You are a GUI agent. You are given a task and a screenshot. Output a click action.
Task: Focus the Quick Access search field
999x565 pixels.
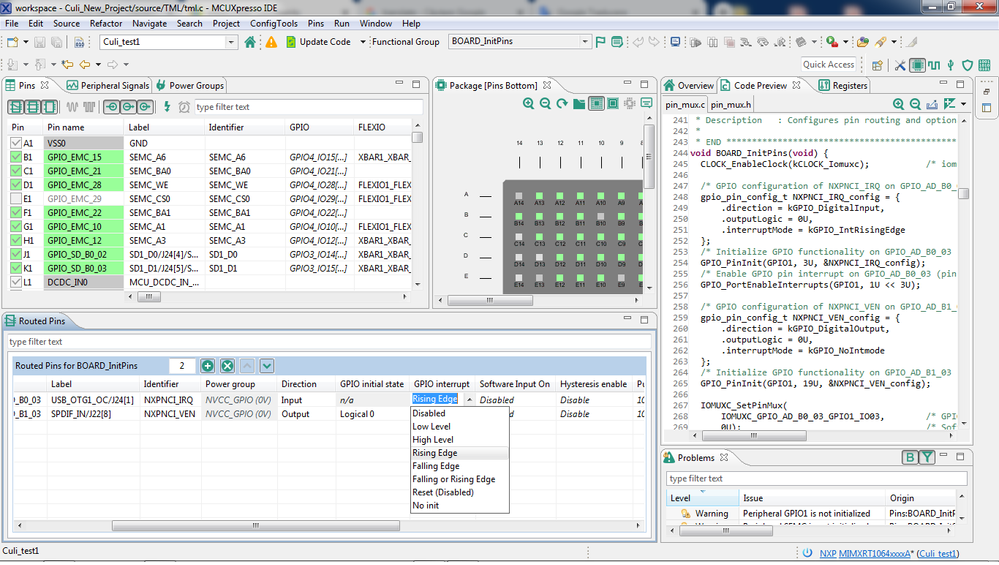point(828,65)
